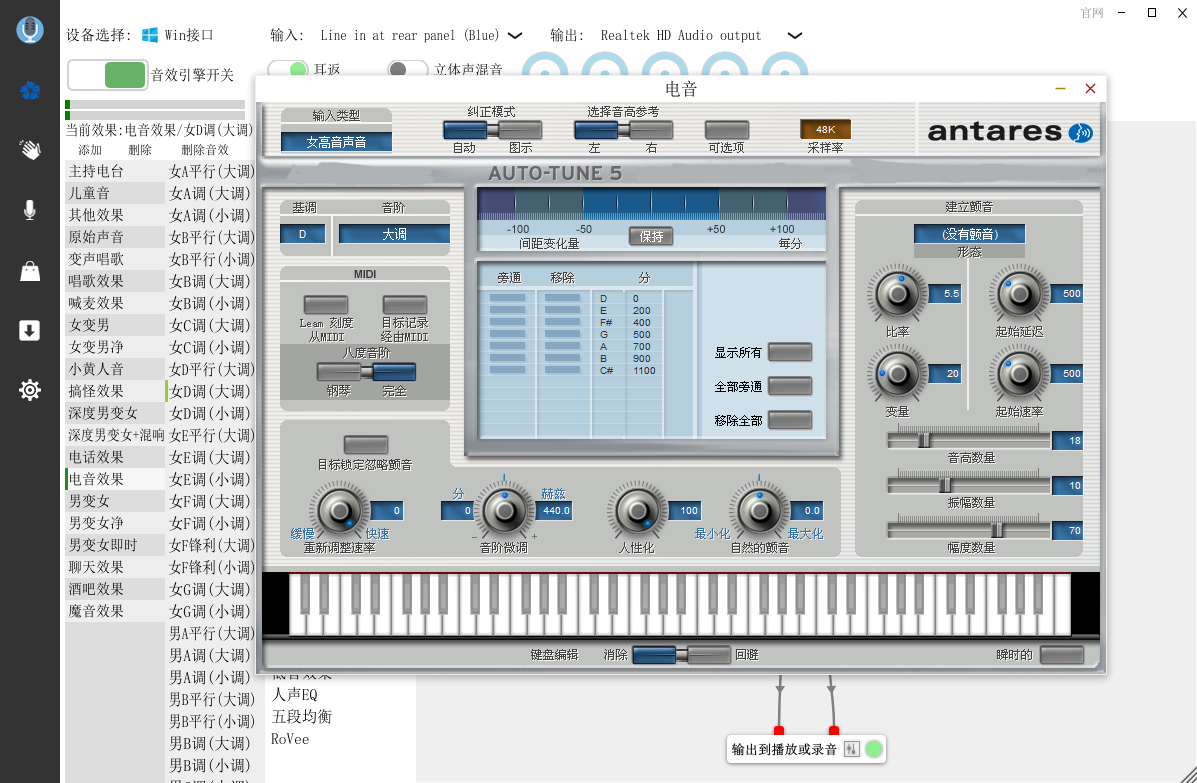
Task: Select RoVee in effects list
Action: 290,739
